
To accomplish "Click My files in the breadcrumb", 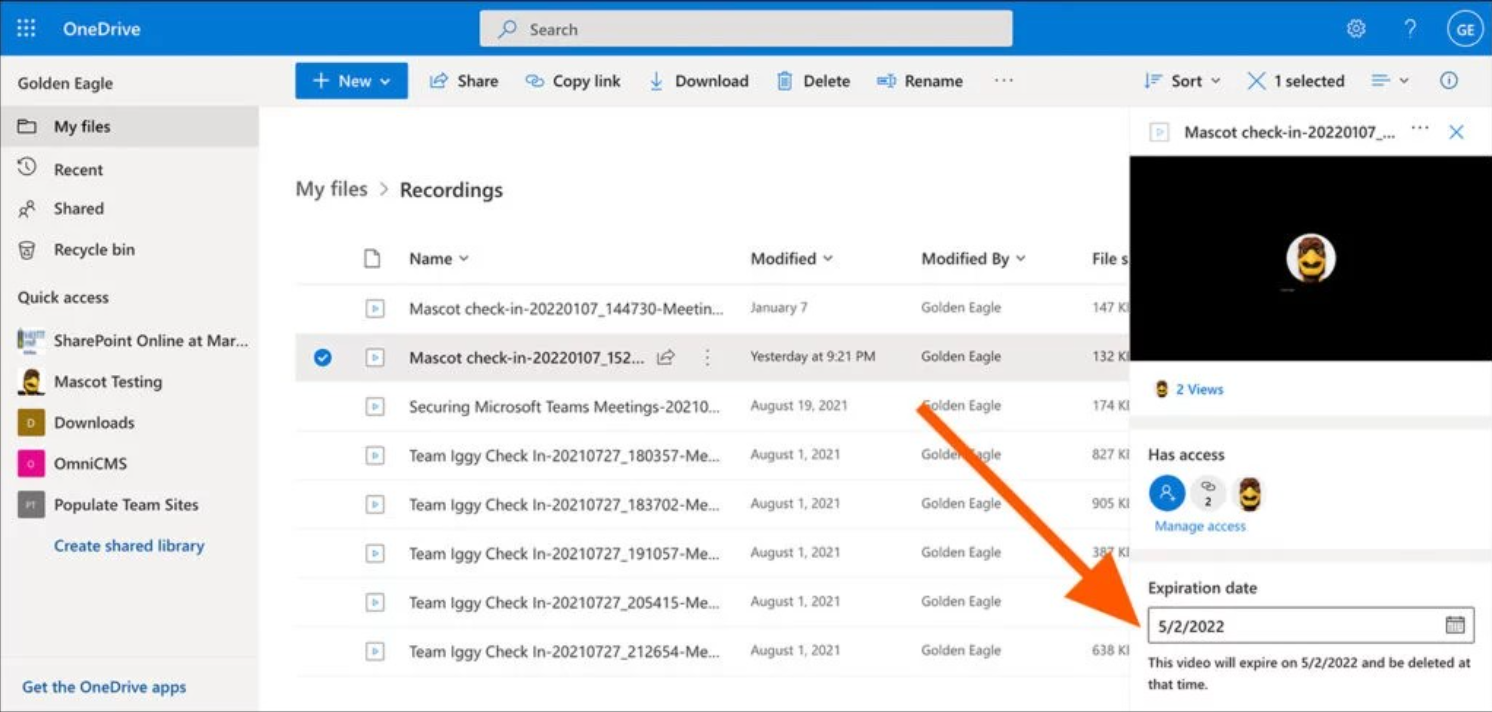I will [x=332, y=189].
